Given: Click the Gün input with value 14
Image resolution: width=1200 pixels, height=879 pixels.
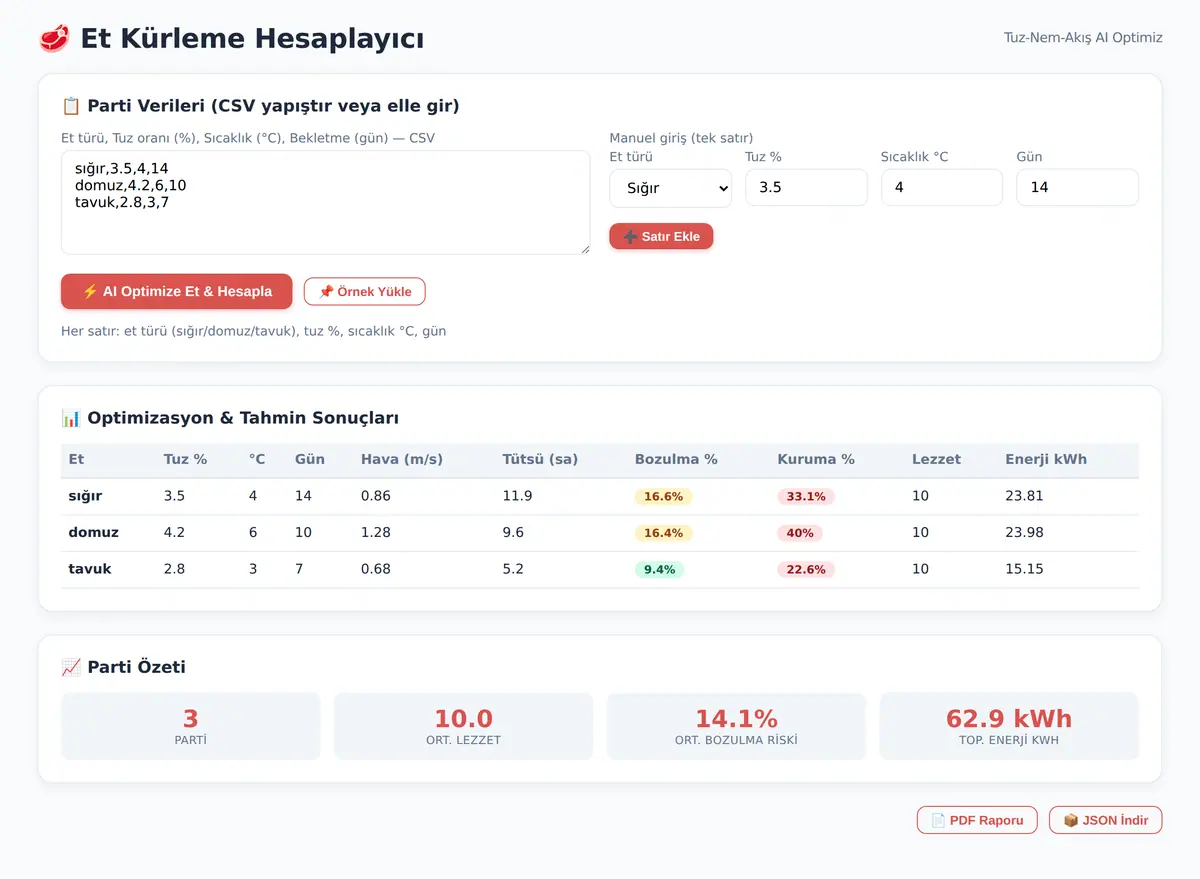Looking at the screenshot, I should click(x=1077, y=188).
